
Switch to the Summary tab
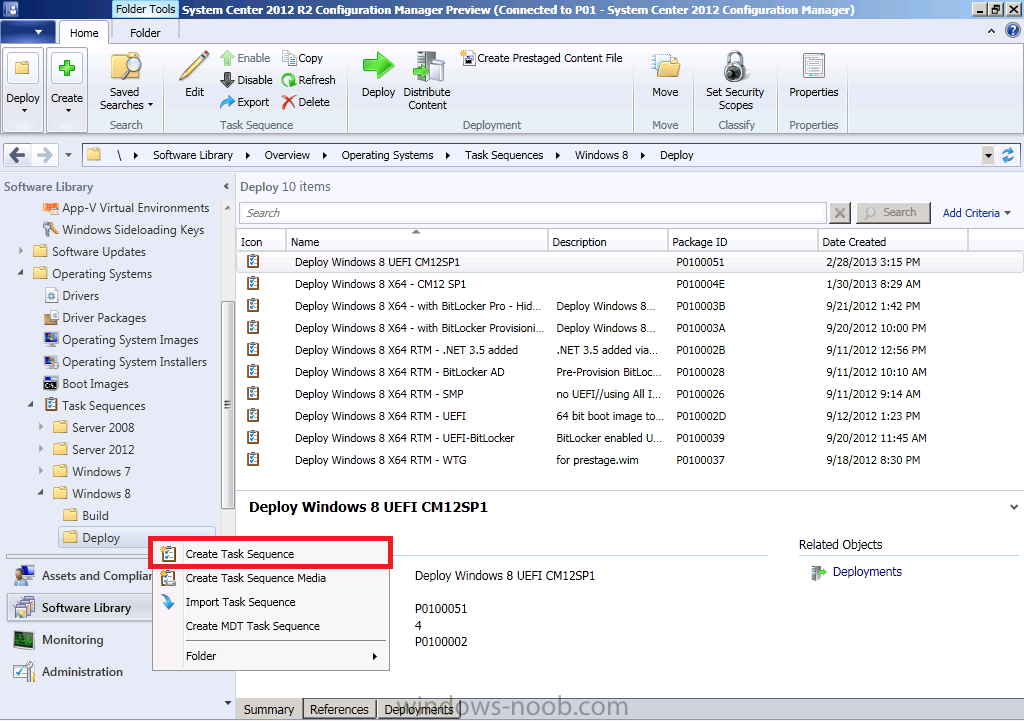268,709
